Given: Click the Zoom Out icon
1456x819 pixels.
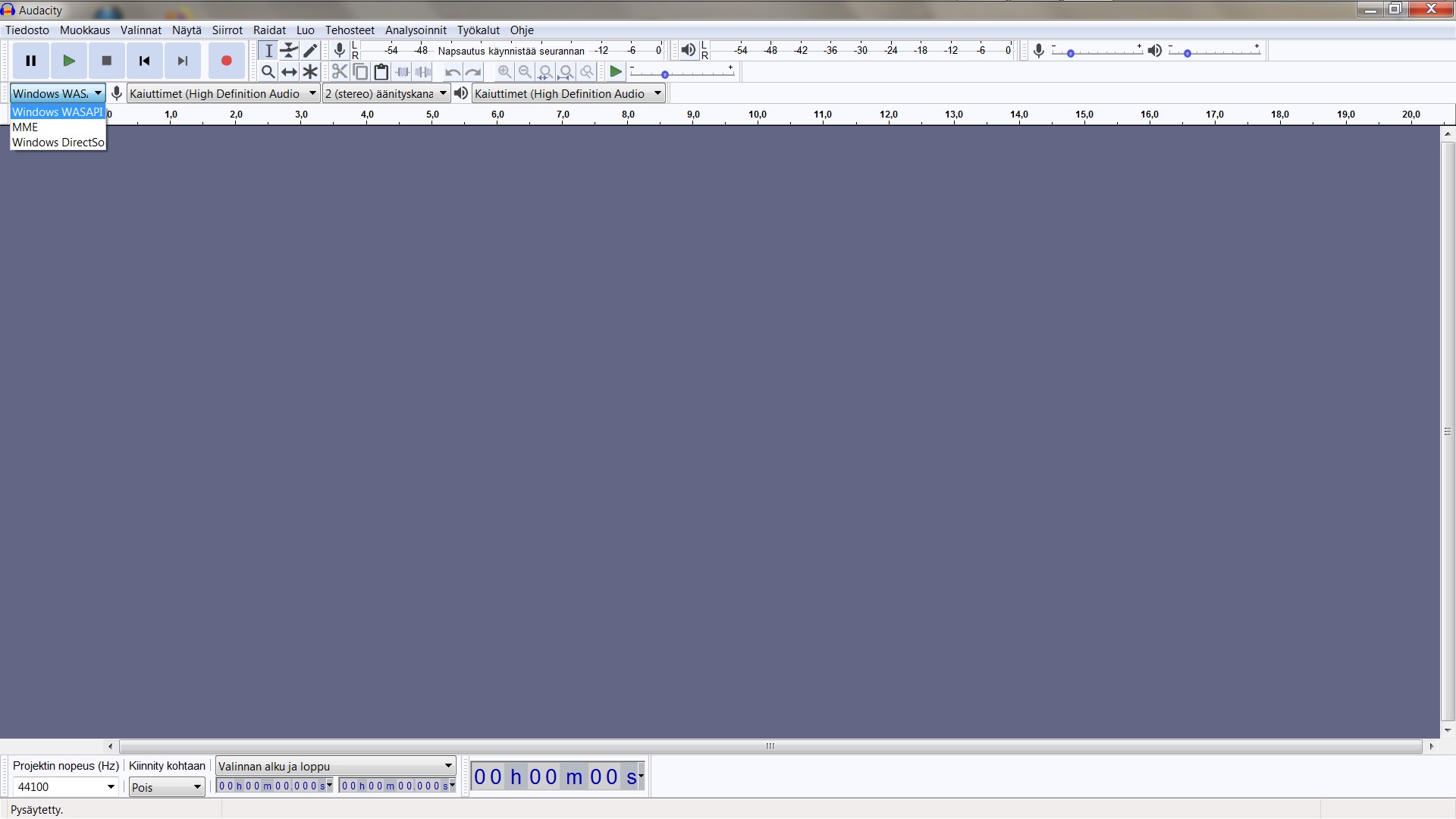Looking at the screenshot, I should click(x=525, y=72).
